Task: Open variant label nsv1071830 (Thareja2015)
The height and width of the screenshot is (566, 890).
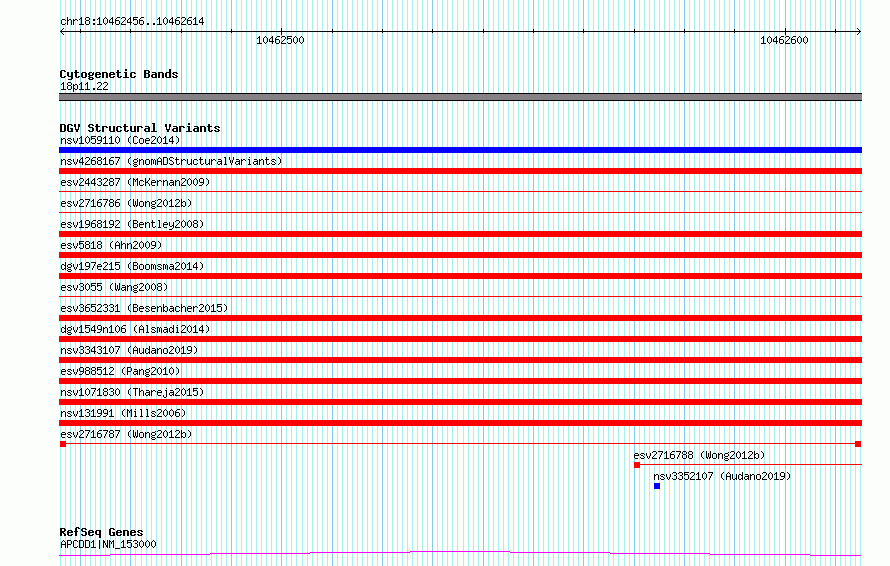Action: 132,392
